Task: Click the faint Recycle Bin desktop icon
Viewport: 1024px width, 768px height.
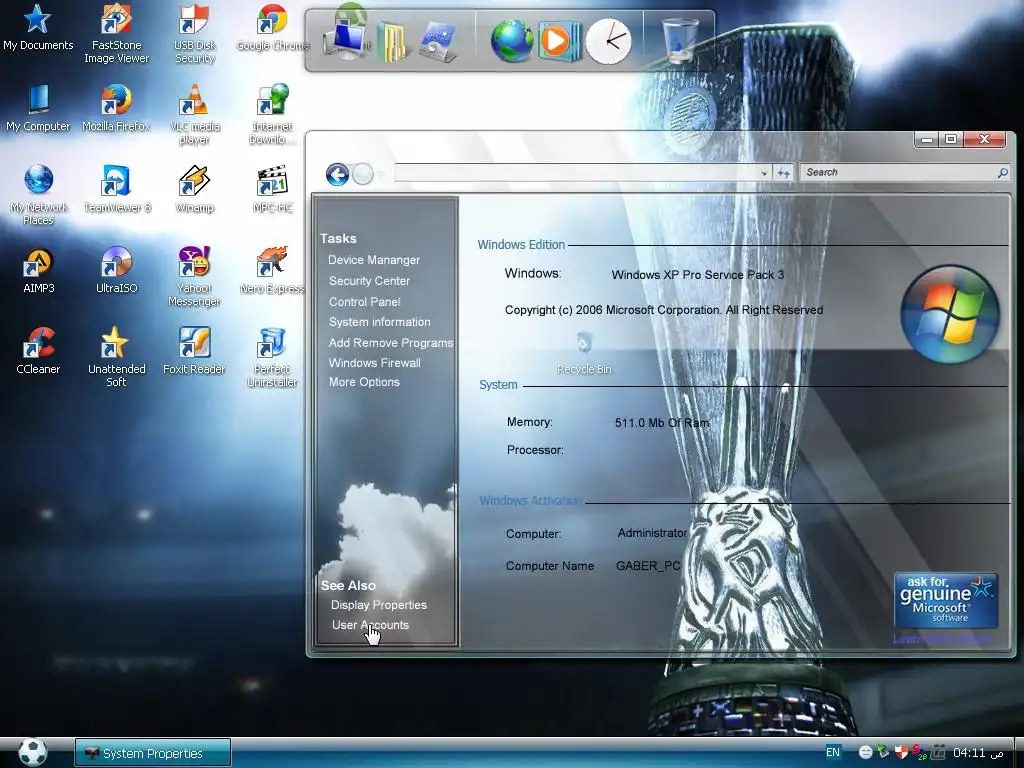Action: [x=584, y=353]
